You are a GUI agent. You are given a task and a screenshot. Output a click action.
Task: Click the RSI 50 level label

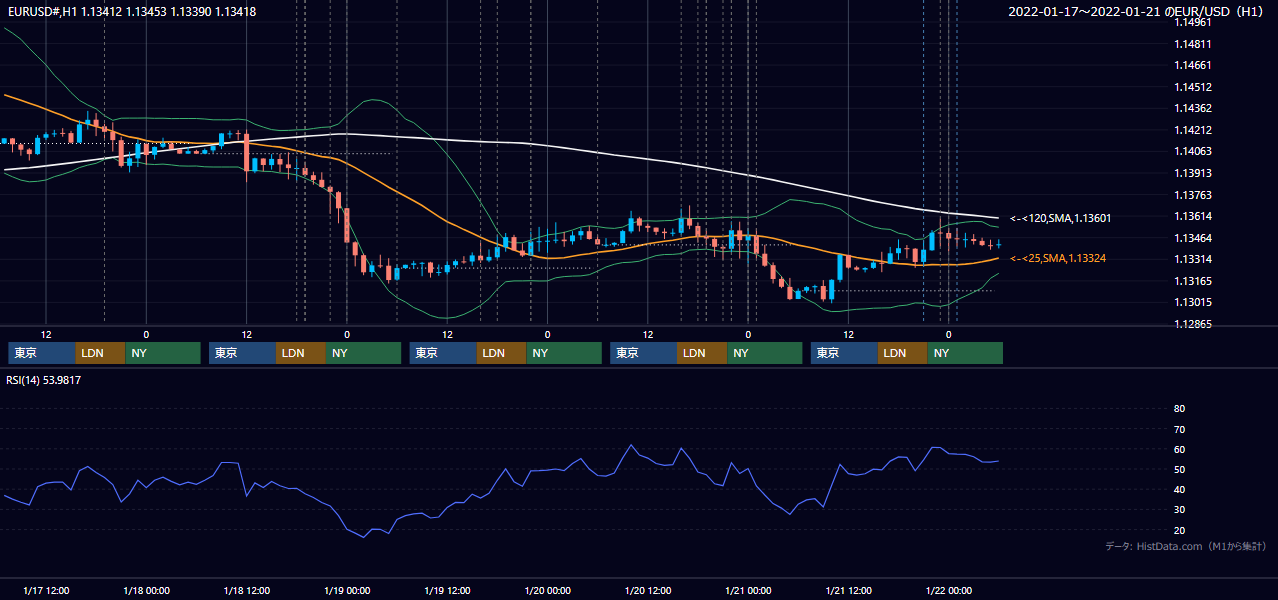pyautogui.click(x=1179, y=469)
